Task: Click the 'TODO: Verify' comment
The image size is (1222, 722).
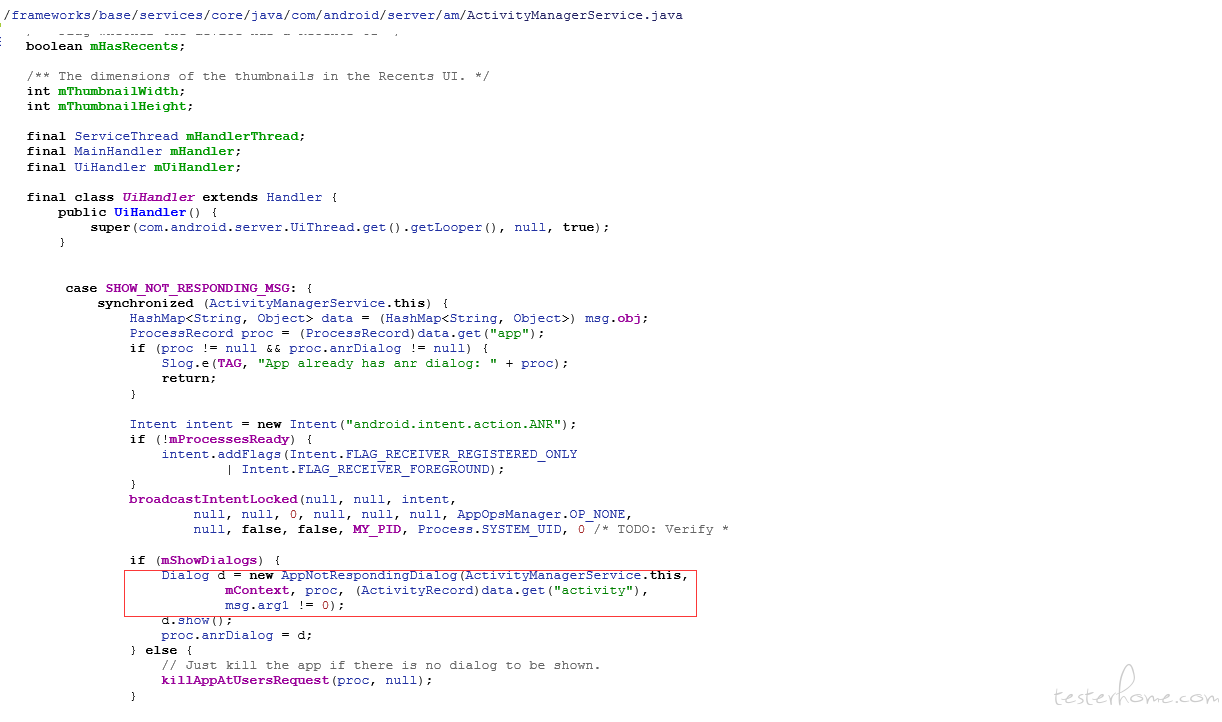Action: 662,529
